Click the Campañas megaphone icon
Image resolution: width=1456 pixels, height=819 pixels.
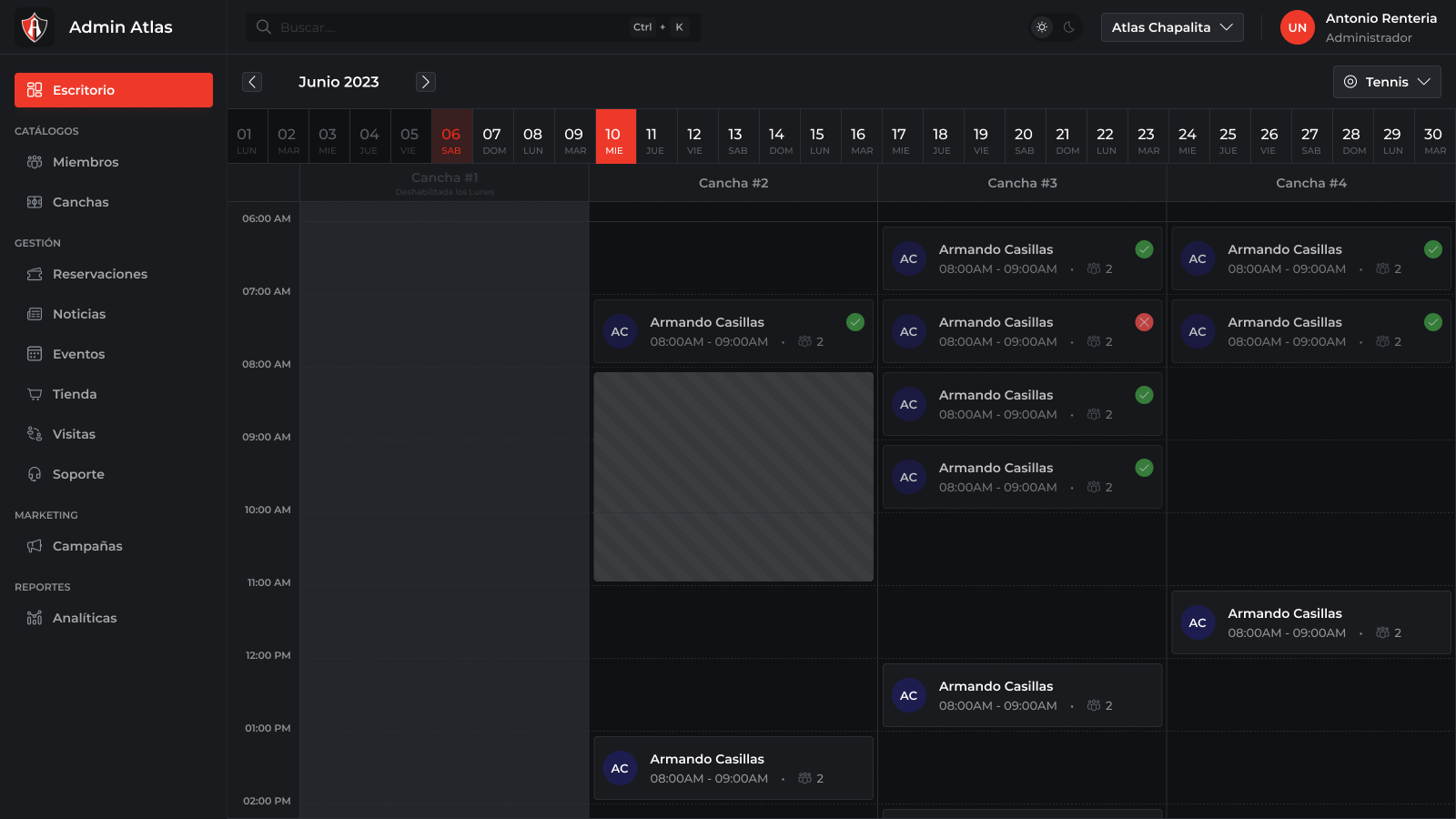(x=35, y=546)
